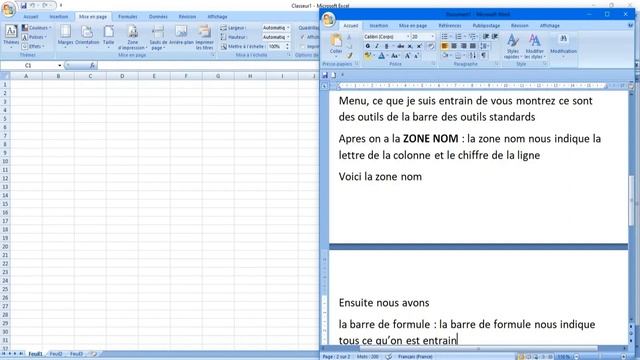The width and height of the screenshot is (640, 360).
Task: Click align left icon in Word
Action: coord(444,46)
